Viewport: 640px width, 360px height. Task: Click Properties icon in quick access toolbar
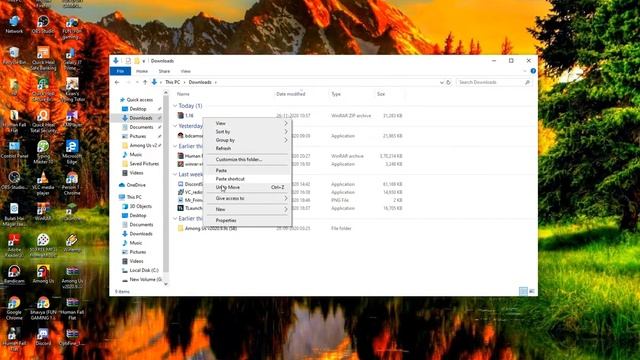(x=128, y=61)
